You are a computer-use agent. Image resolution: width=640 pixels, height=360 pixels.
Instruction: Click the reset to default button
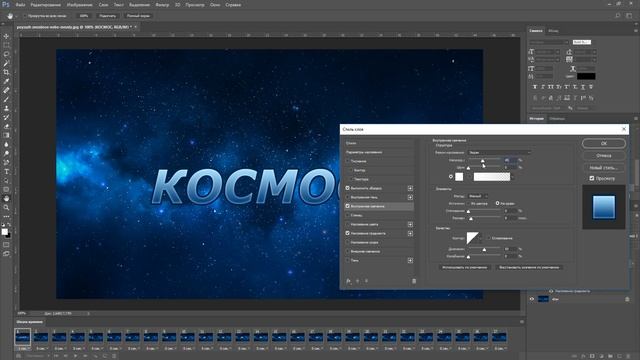tap(529, 267)
